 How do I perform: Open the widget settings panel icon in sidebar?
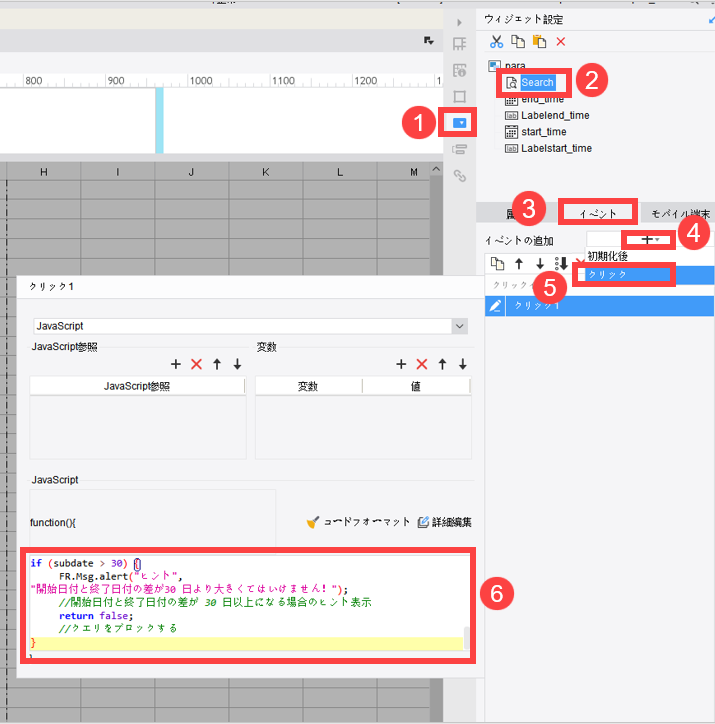tap(459, 123)
